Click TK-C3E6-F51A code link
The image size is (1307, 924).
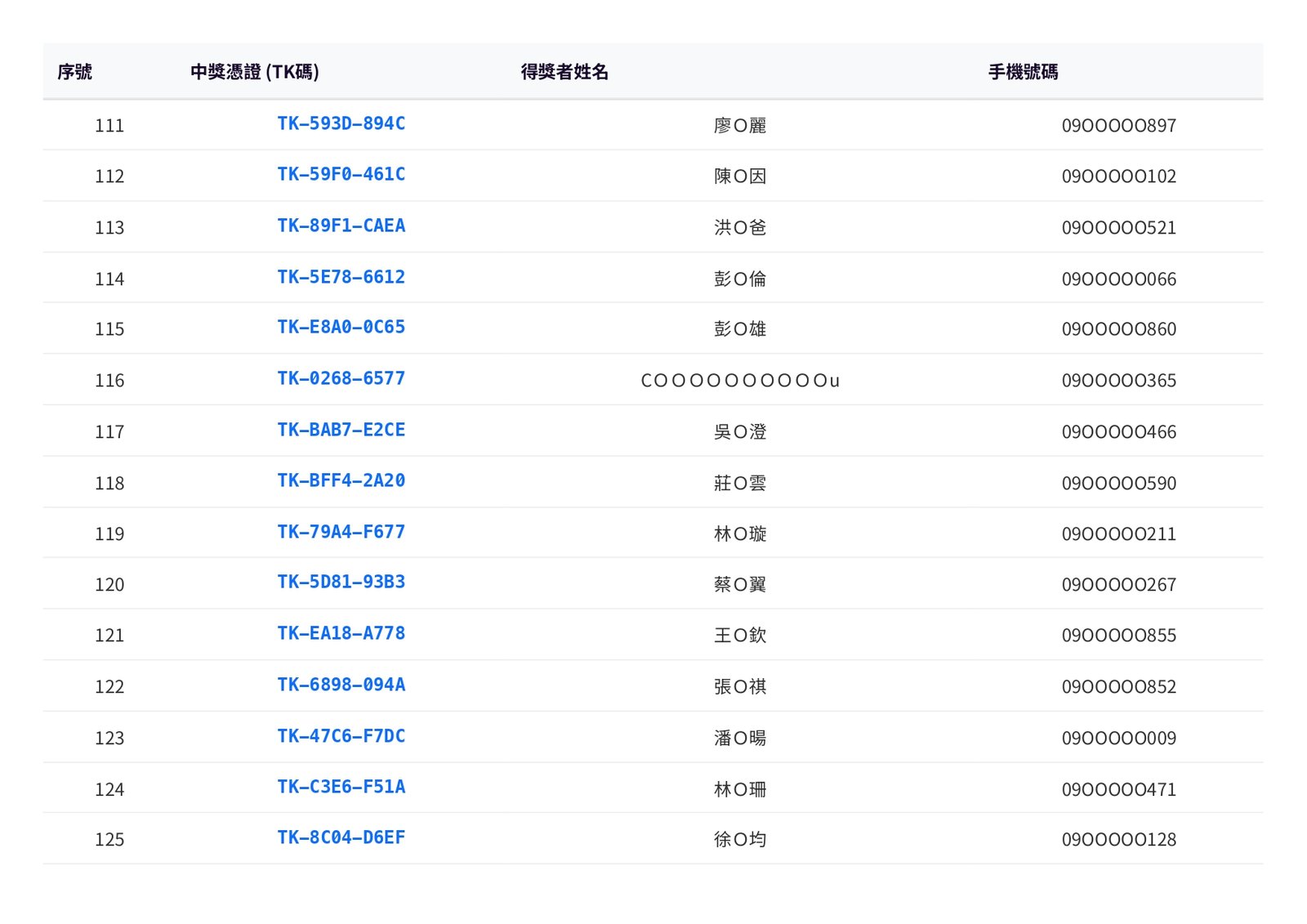341,787
